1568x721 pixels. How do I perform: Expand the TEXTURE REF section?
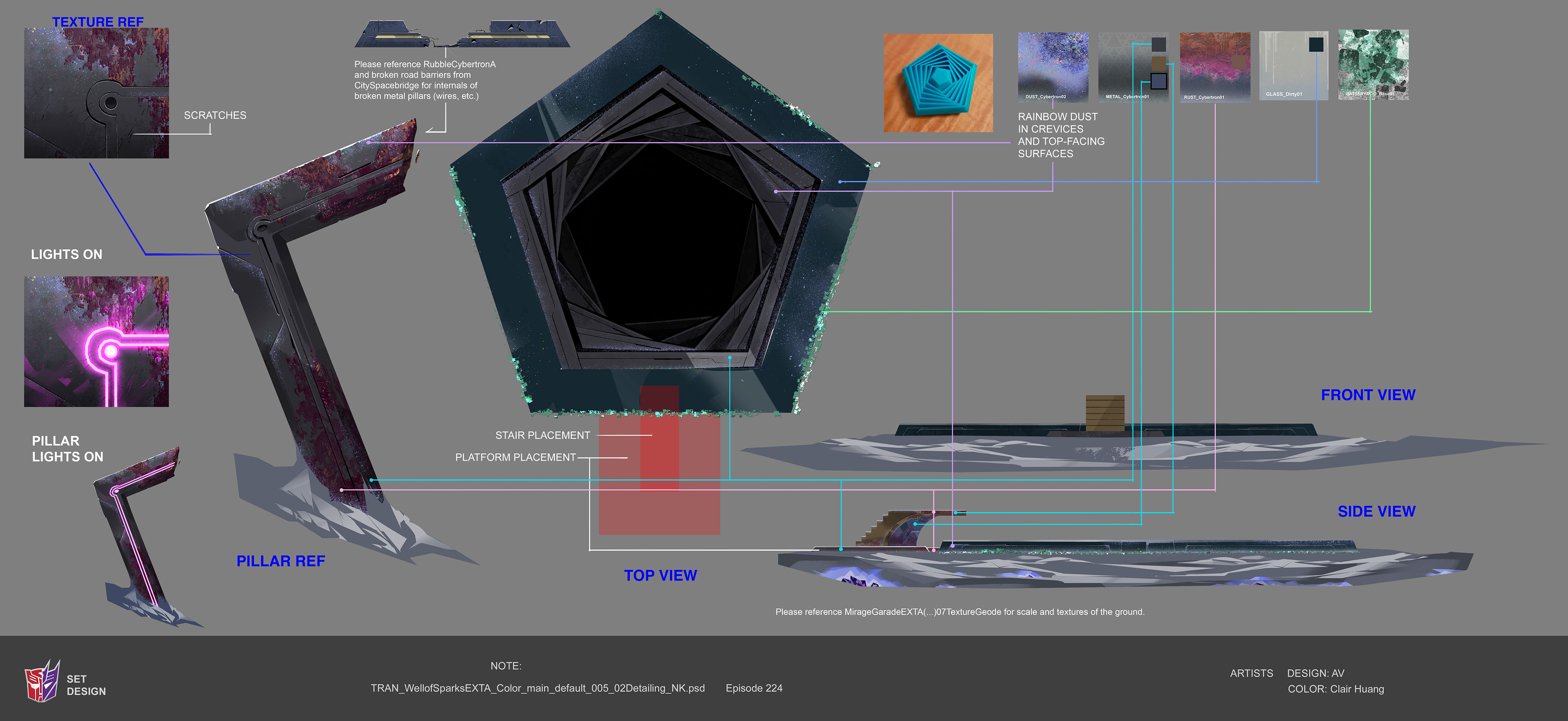[x=98, y=21]
